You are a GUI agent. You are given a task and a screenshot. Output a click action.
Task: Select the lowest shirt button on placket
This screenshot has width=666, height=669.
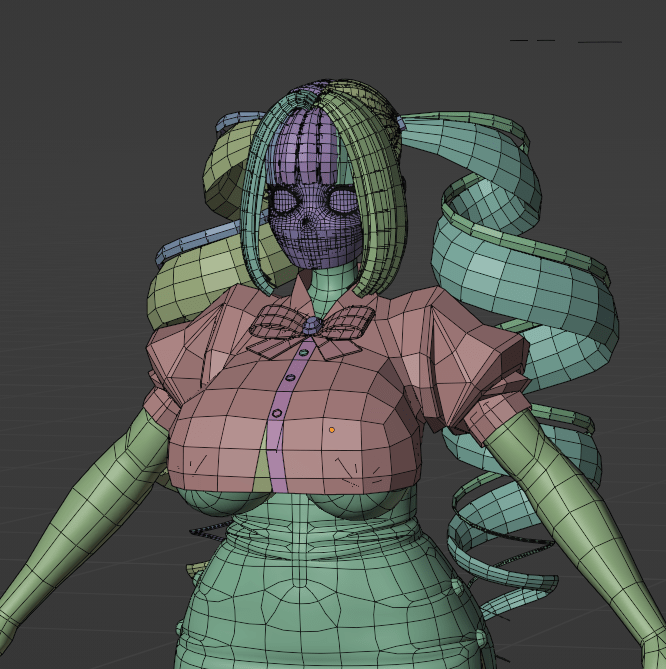coord(277,412)
